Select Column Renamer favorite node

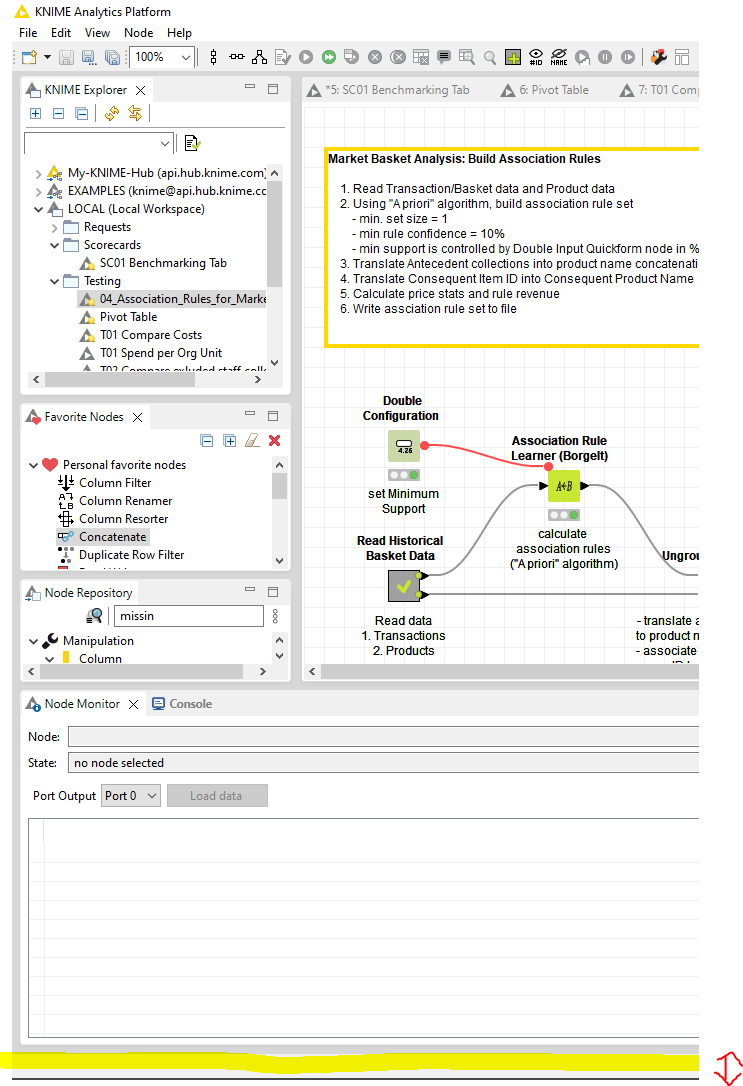125,501
